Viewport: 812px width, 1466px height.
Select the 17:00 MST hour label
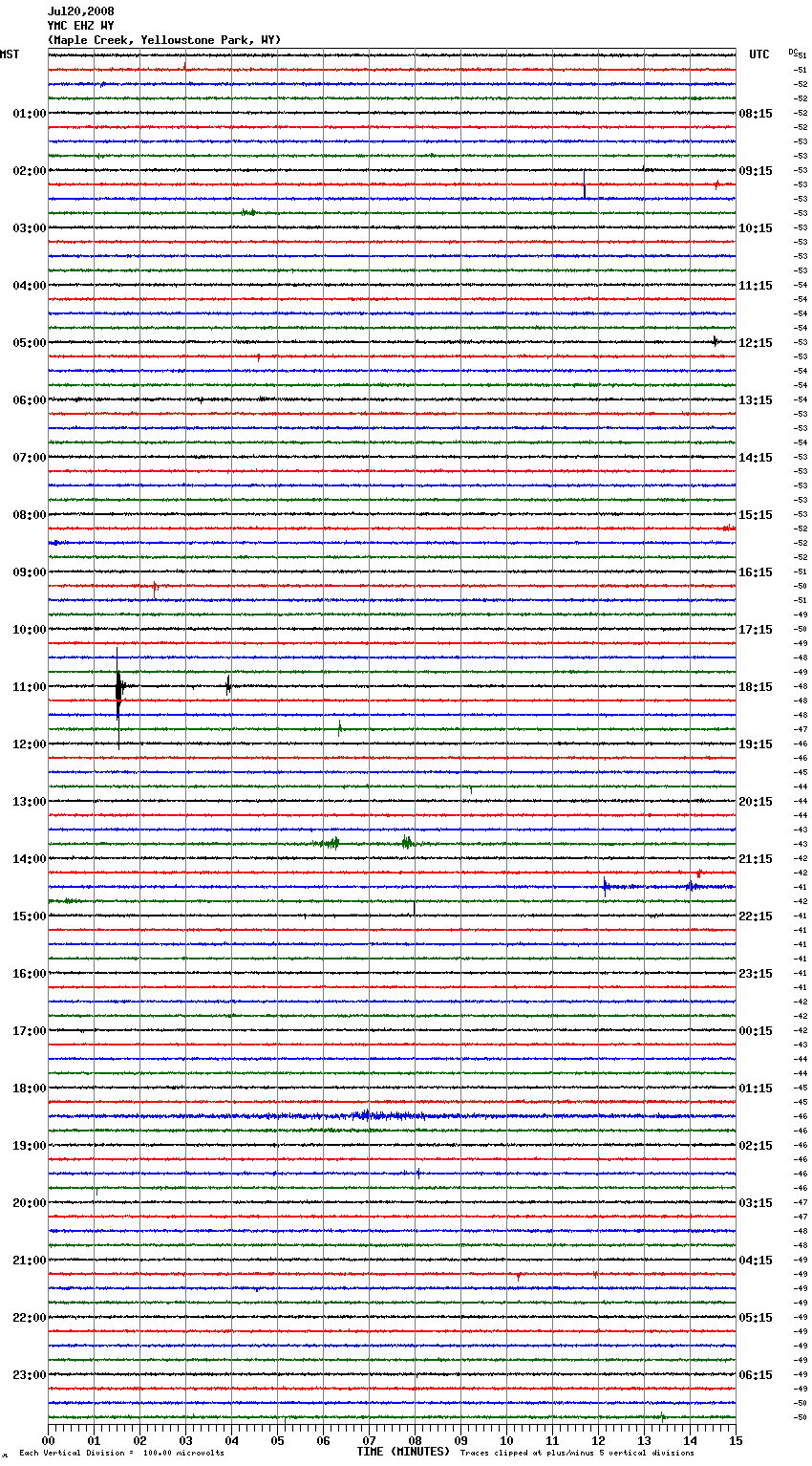(x=29, y=1031)
